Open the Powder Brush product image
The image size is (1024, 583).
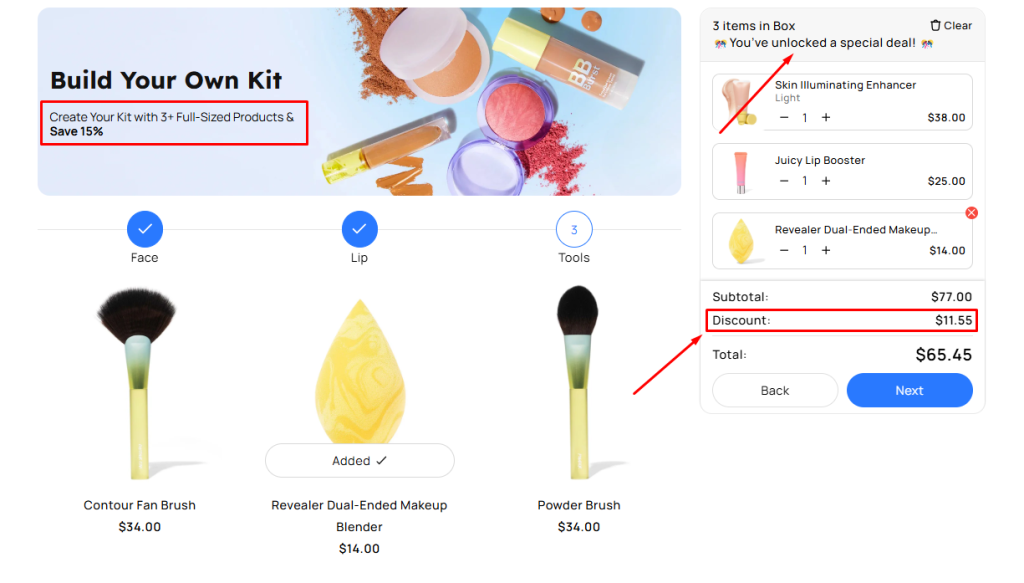point(578,382)
